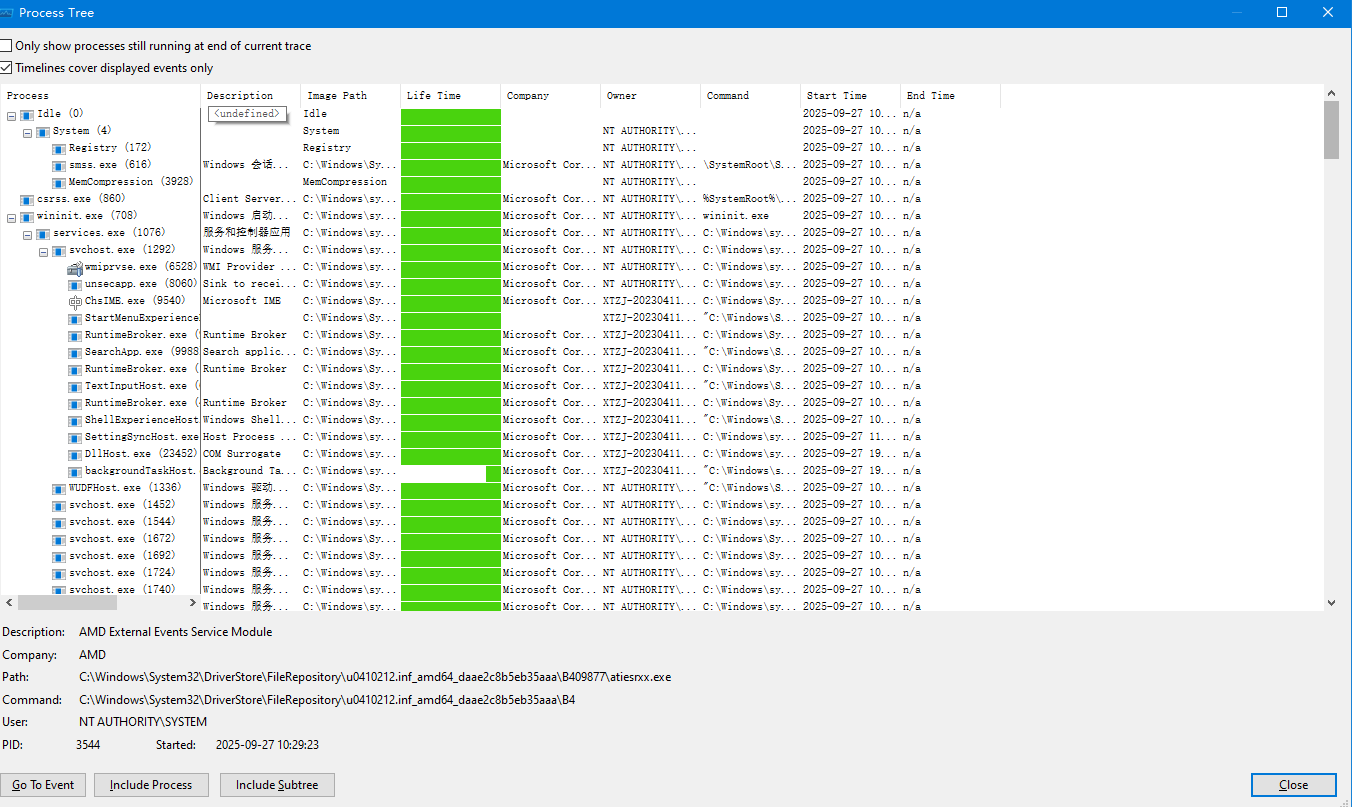Click the ChsIME.exe IME icon

[x=75, y=301]
